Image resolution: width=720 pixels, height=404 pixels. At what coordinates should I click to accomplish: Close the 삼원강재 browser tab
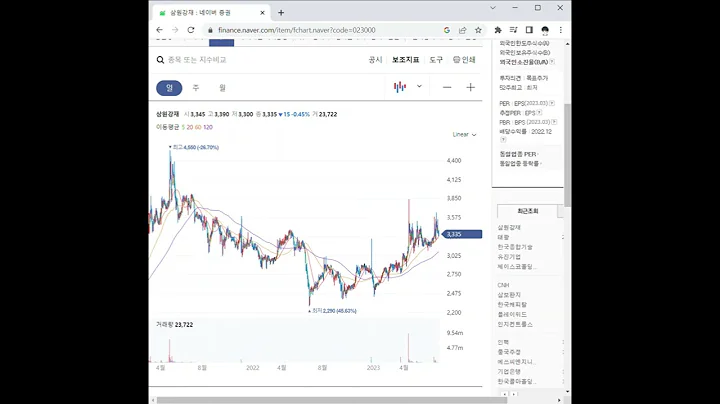coord(262,13)
